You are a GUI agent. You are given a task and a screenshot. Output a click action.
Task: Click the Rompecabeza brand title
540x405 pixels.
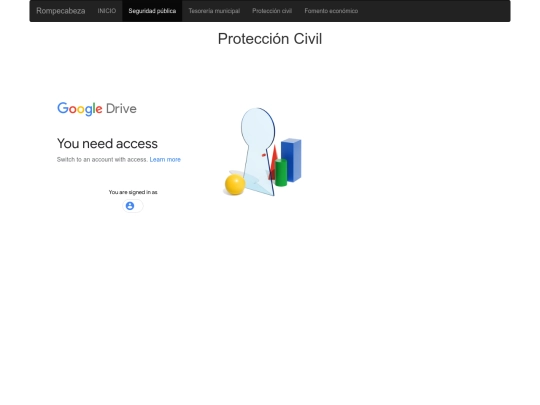(61, 11)
